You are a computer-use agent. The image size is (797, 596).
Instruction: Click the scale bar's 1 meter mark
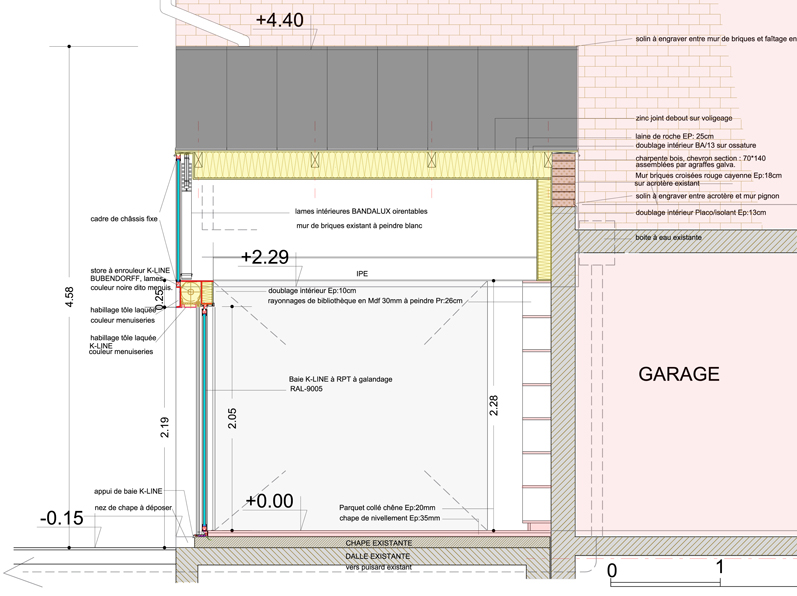point(720,566)
